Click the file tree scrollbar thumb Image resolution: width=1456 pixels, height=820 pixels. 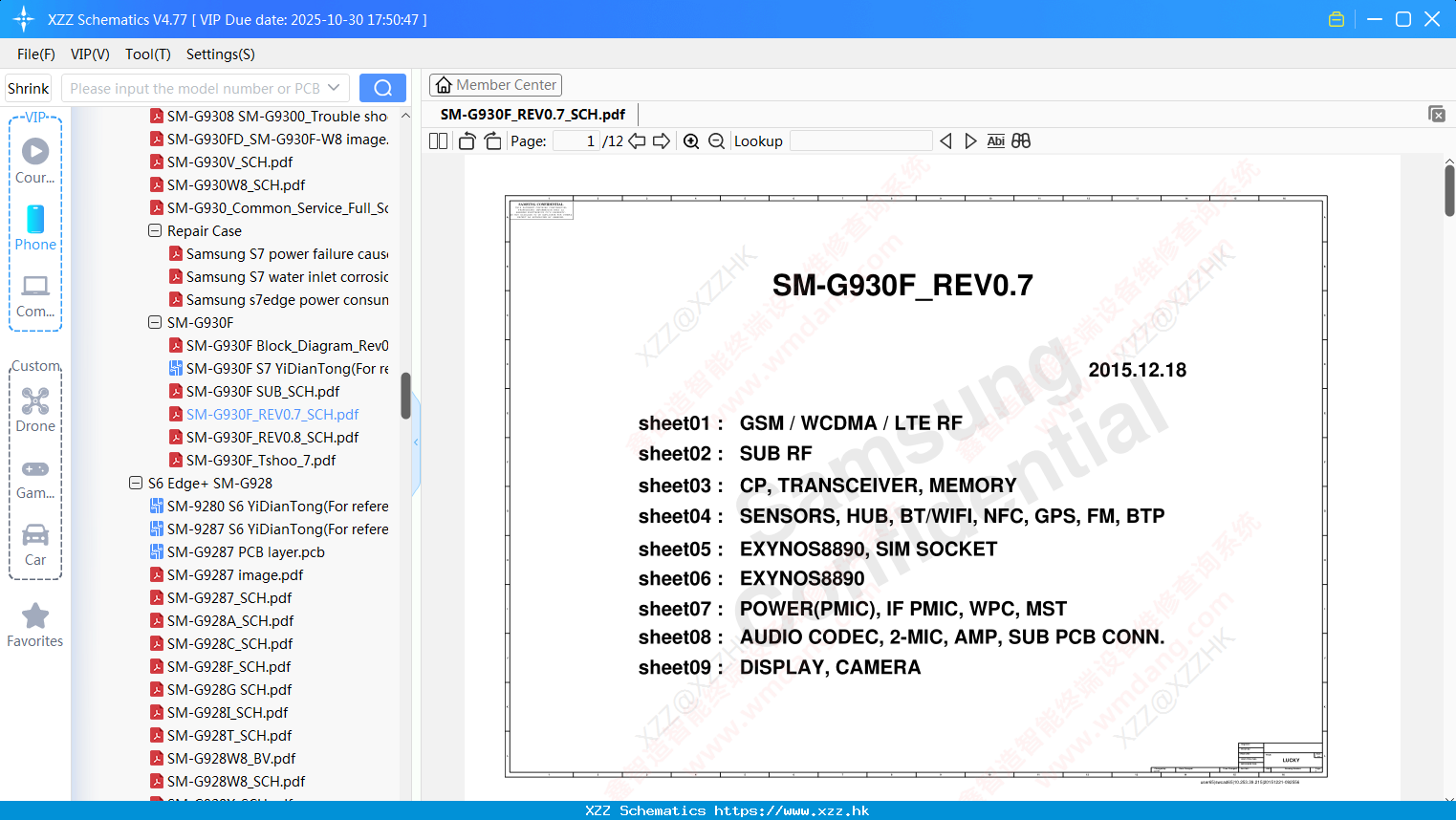(x=405, y=396)
